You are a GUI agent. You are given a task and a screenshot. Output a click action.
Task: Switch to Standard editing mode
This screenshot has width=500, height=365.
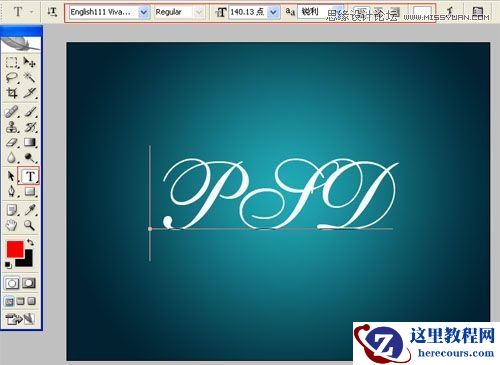(x=12, y=284)
